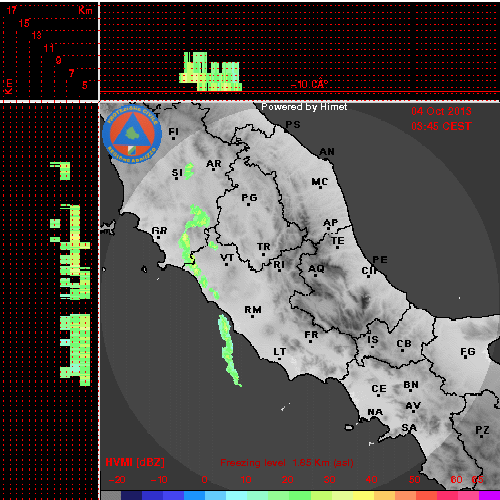Click the TR city label
This screenshot has width=500, height=500.
264,247
